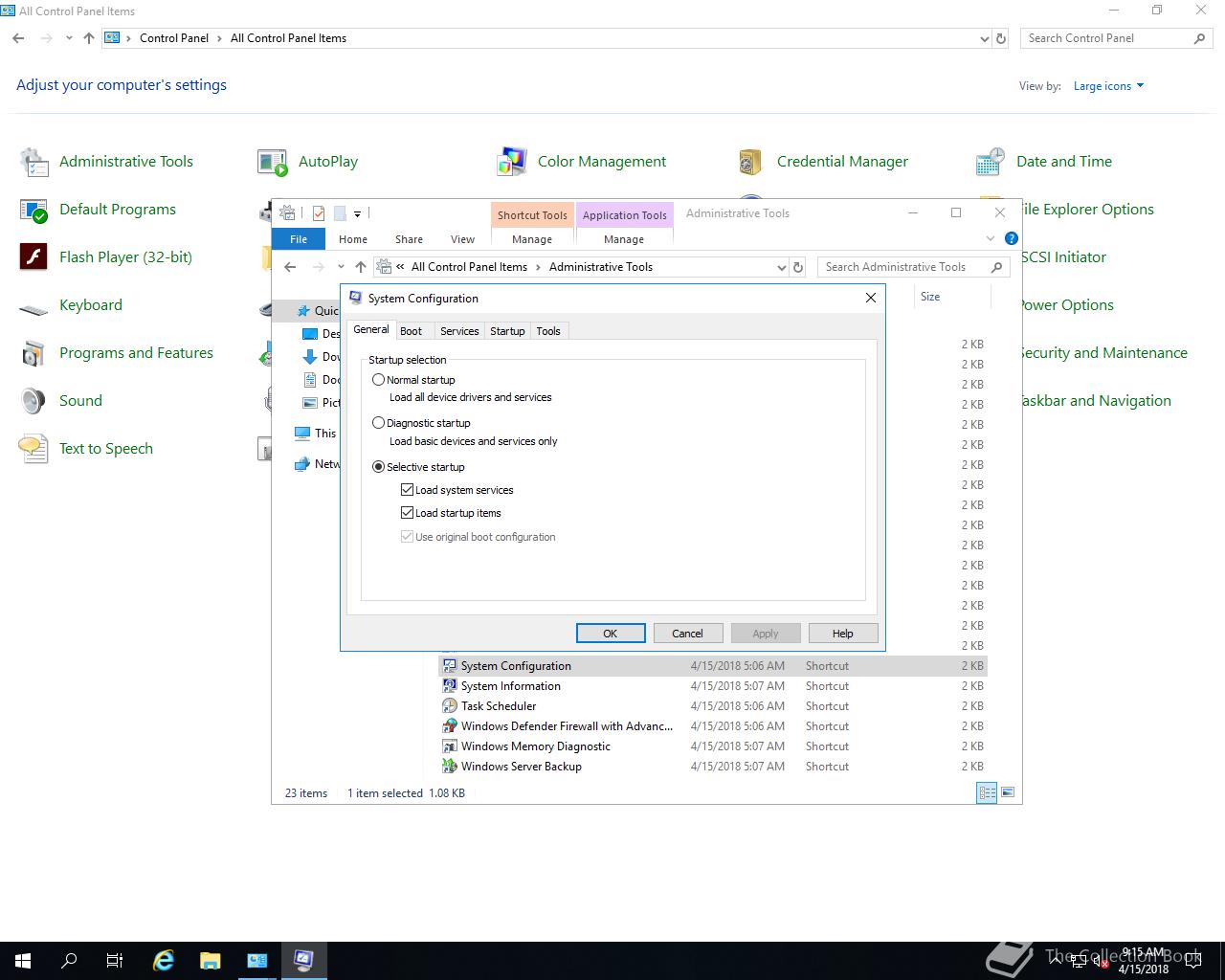Uncheck Load startup items checkbox
1225x980 pixels.
point(408,513)
